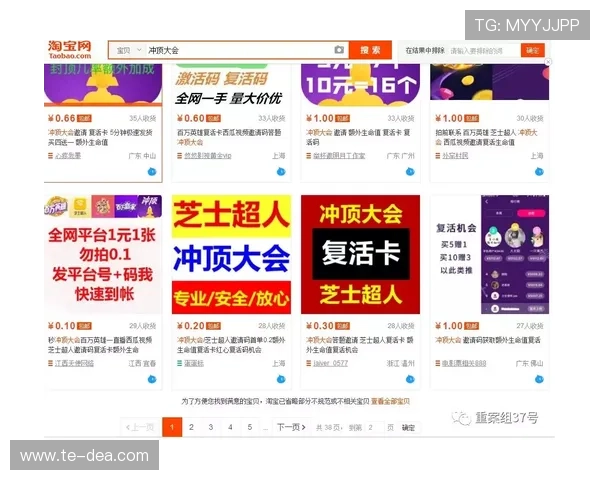Open the shop icon on the ¥0.20 card
Image resolution: width=600 pixels, height=480 pixels.
pos(179,363)
